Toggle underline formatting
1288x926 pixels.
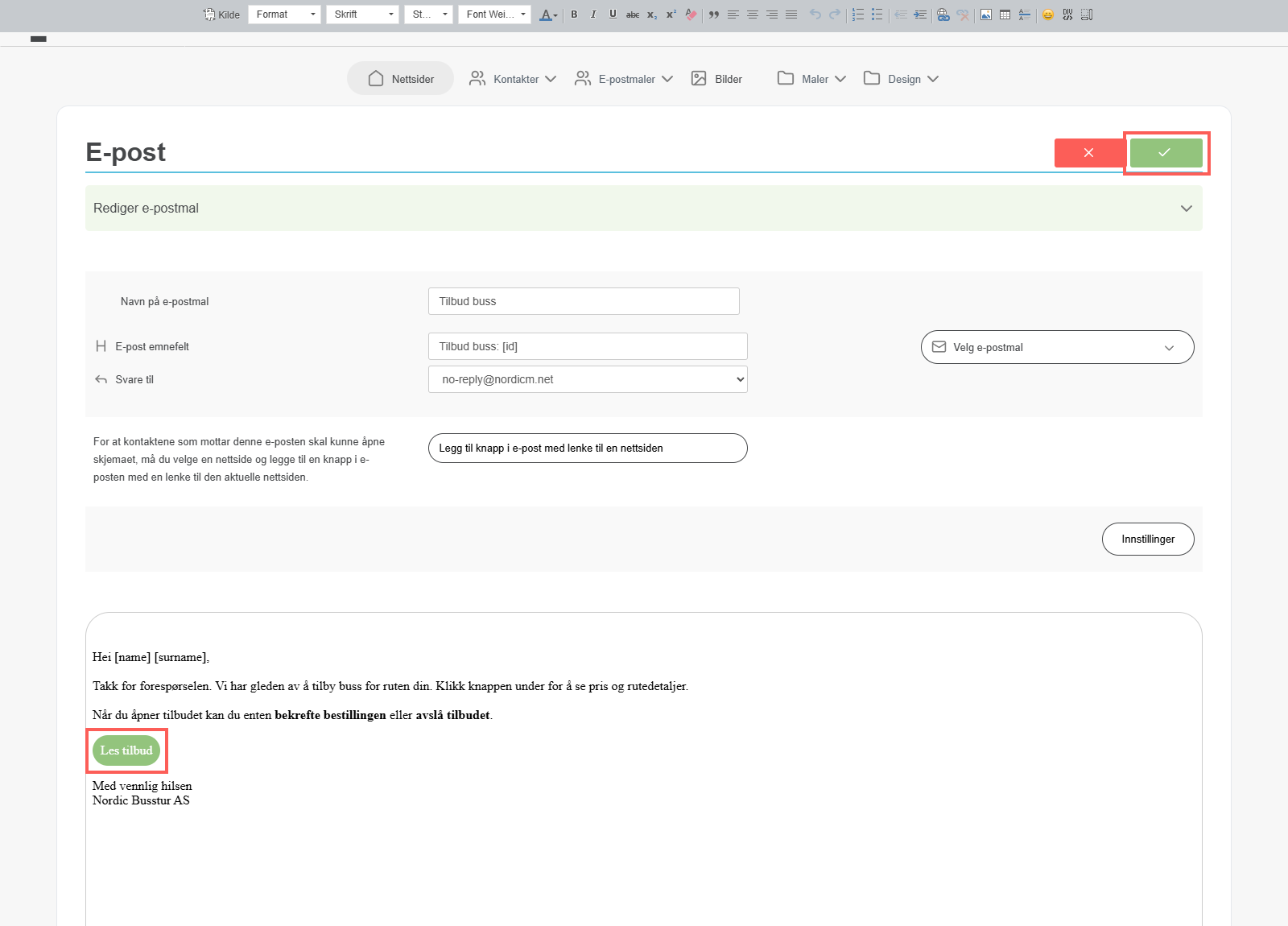(613, 14)
